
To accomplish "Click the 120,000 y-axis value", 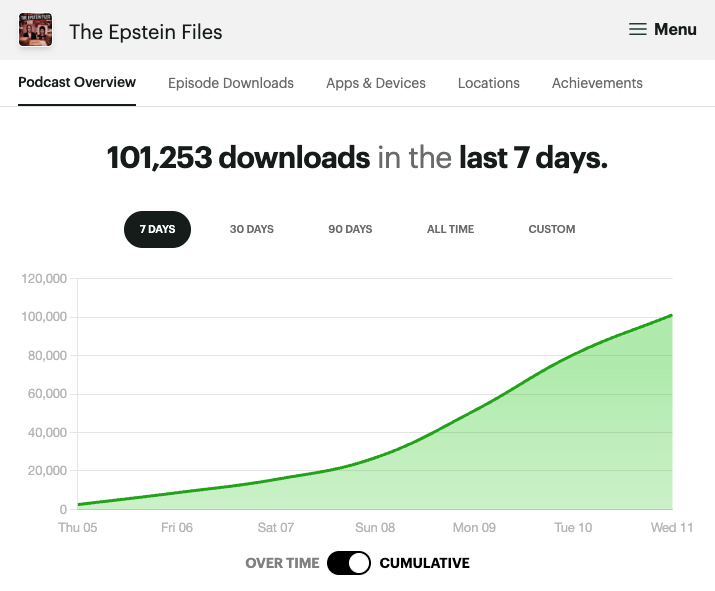I will (44, 278).
